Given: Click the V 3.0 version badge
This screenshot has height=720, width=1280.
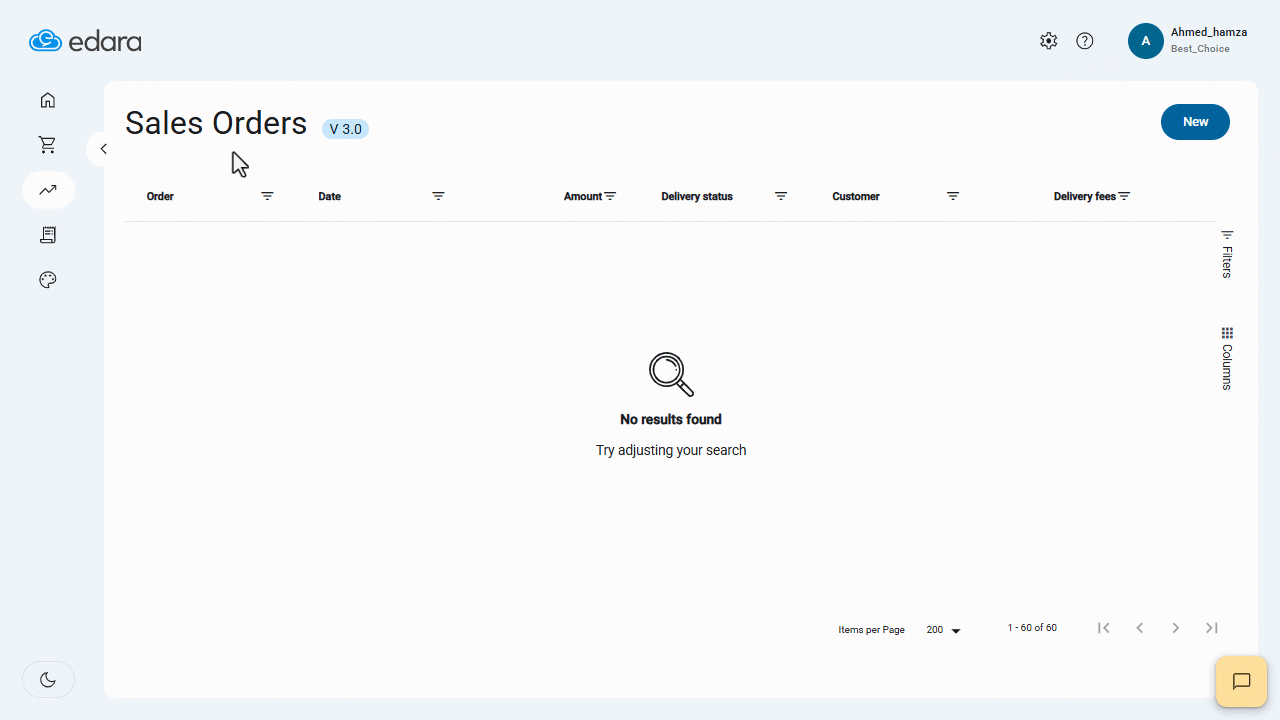Looking at the screenshot, I should pyautogui.click(x=345, y=129).
